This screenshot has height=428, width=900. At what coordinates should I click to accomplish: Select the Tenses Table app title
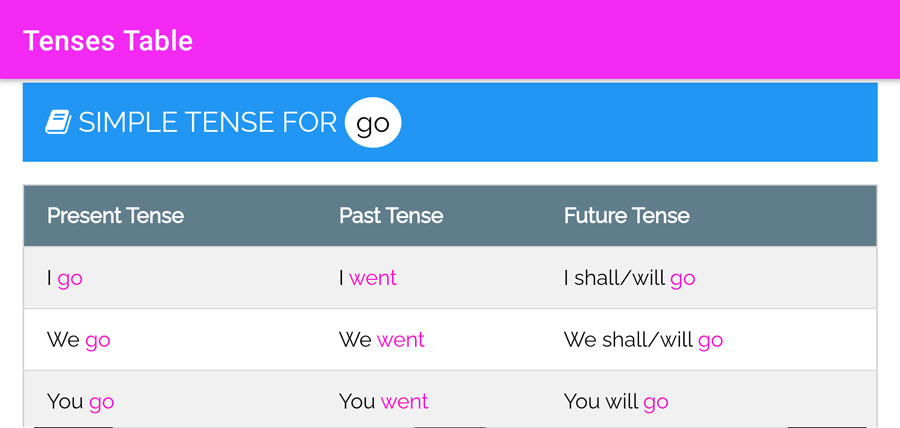tap(108, 41)
